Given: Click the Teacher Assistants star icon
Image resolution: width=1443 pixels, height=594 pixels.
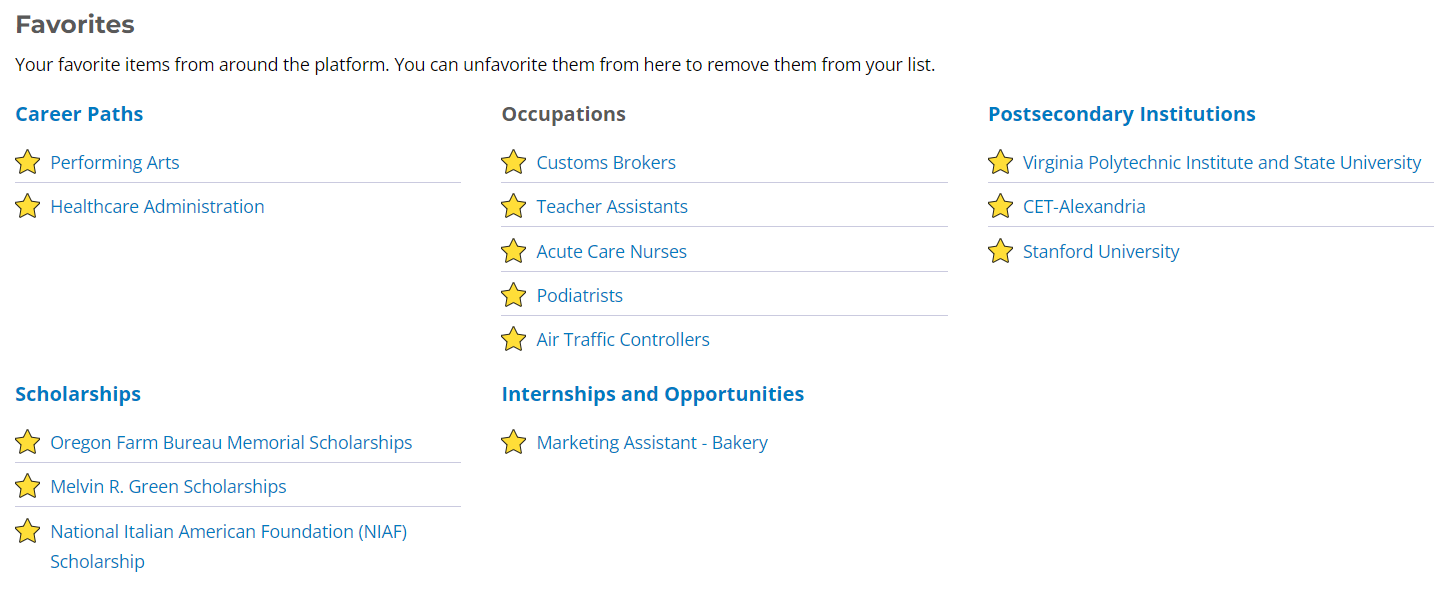Looking at the screenshot, I should click(513, 206).
